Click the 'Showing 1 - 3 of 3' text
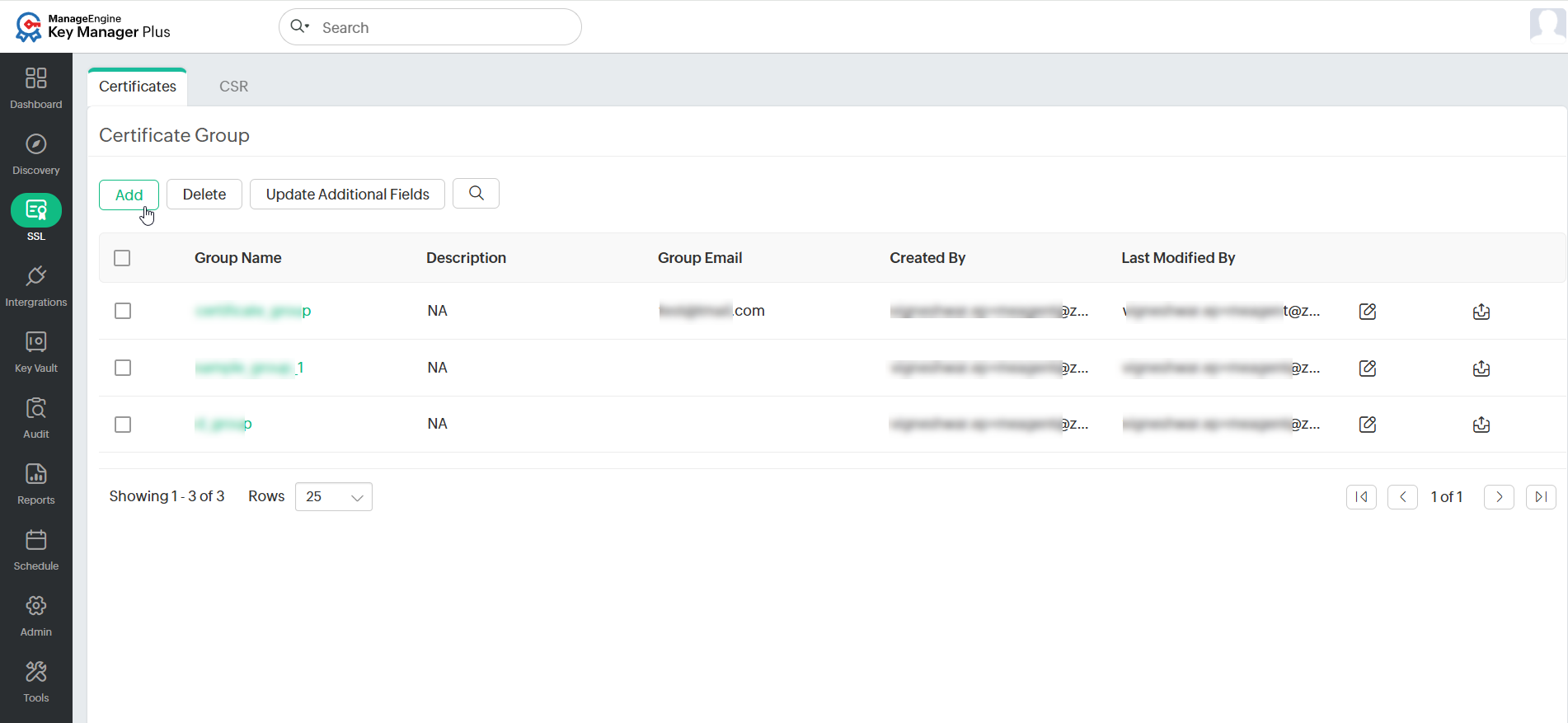The height and width of the screenshot is (723, 1568). click(167, 496)
